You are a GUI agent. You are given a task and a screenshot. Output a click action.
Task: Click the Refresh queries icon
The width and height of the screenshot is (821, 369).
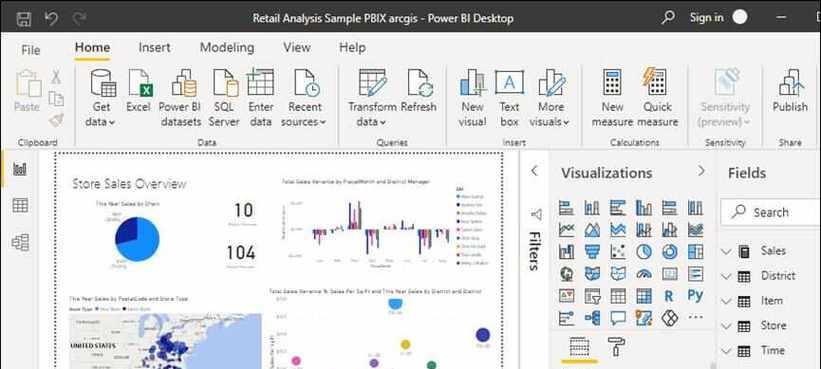coord(418,91)
